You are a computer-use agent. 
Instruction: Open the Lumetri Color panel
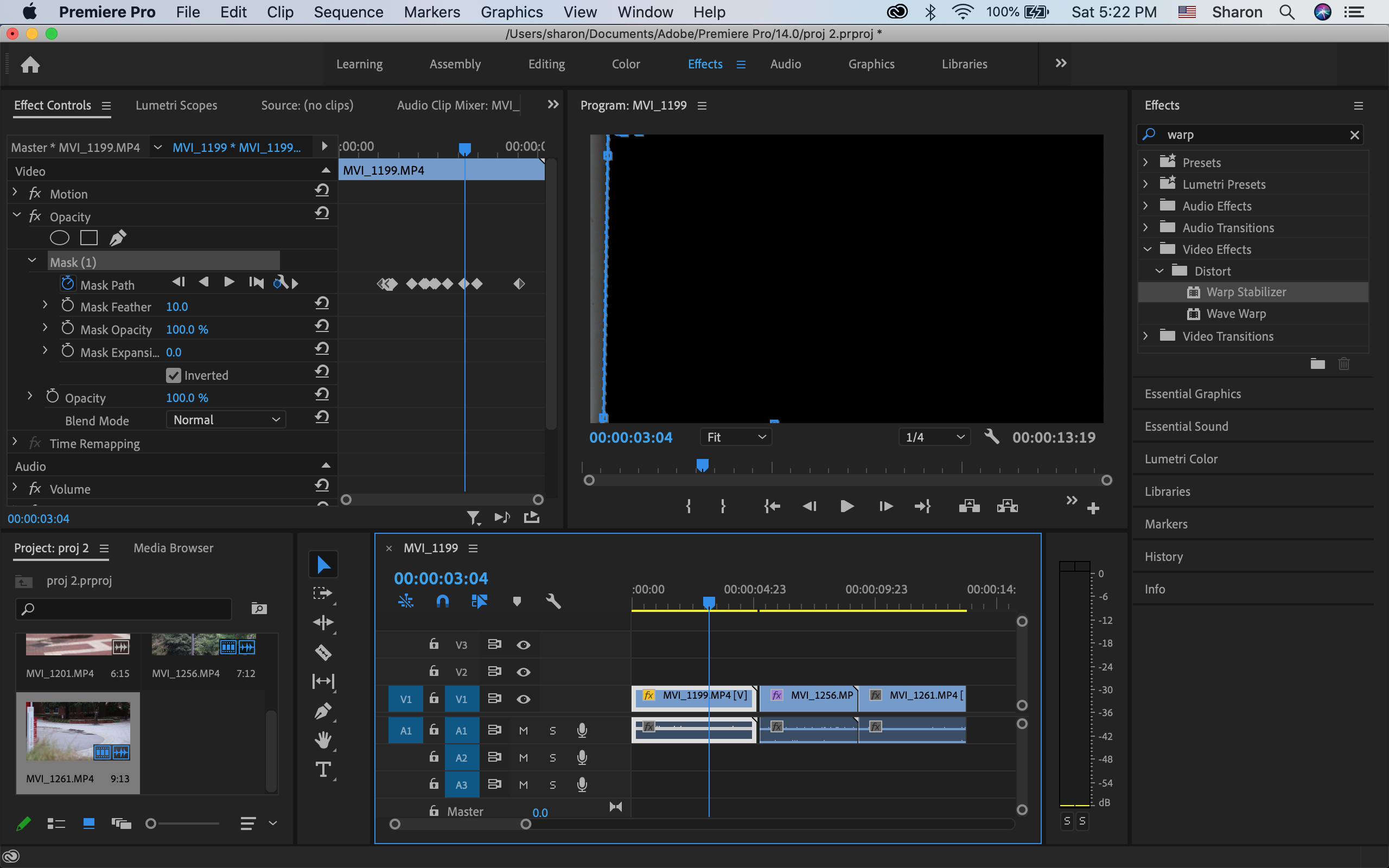[1181, 459]
